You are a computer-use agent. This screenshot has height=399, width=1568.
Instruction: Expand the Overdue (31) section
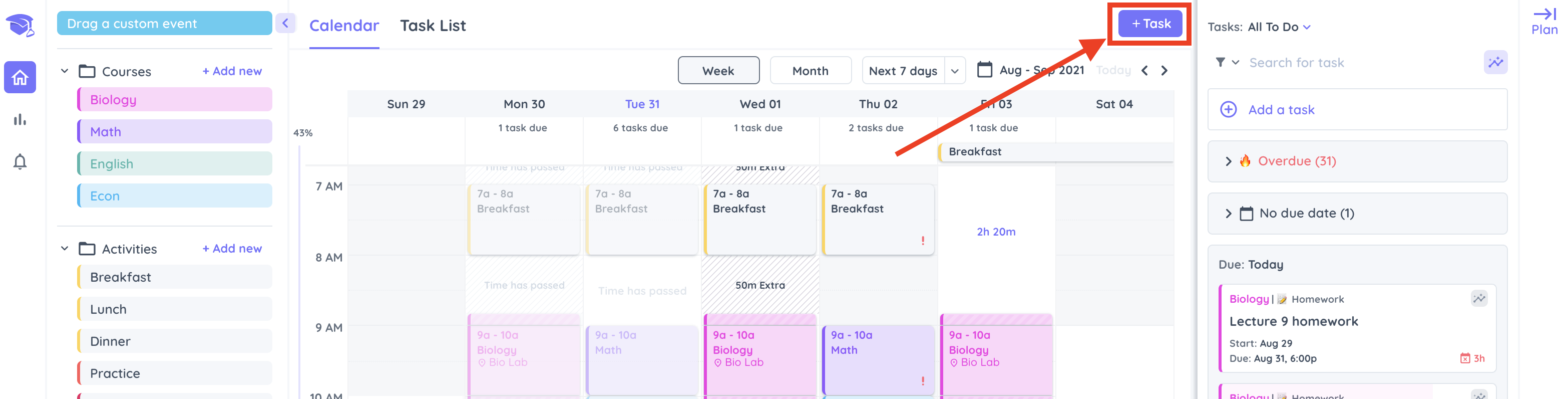point(1228,161)
